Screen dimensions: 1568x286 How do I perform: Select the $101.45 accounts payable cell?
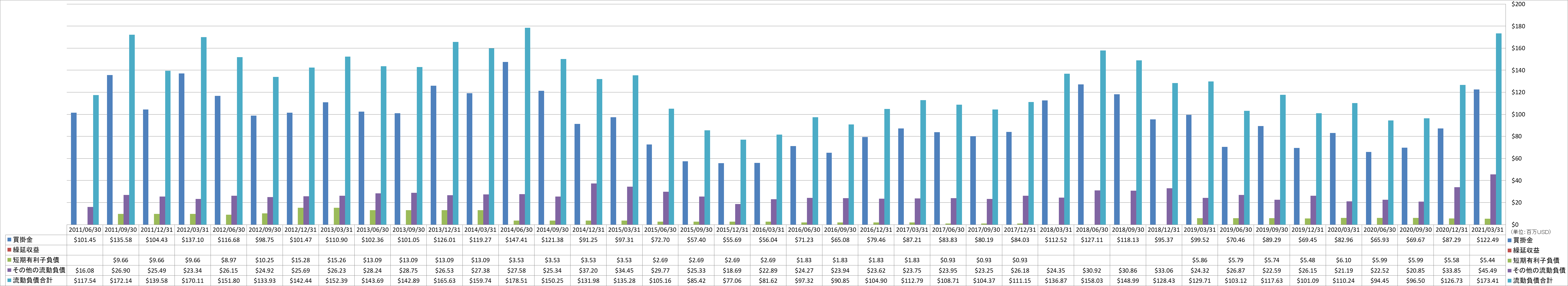point(85,240)
